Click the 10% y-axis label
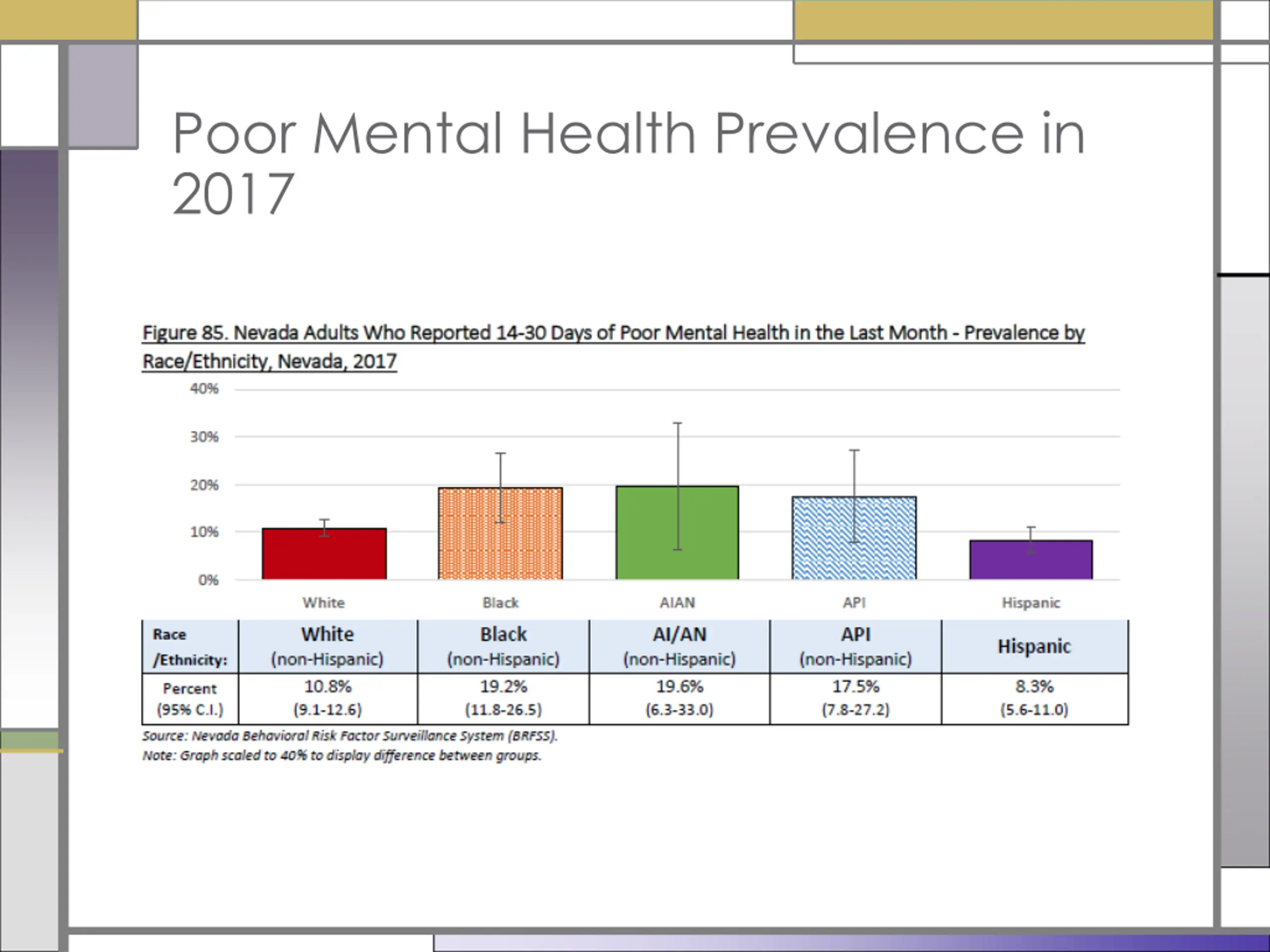 (204, 533)
